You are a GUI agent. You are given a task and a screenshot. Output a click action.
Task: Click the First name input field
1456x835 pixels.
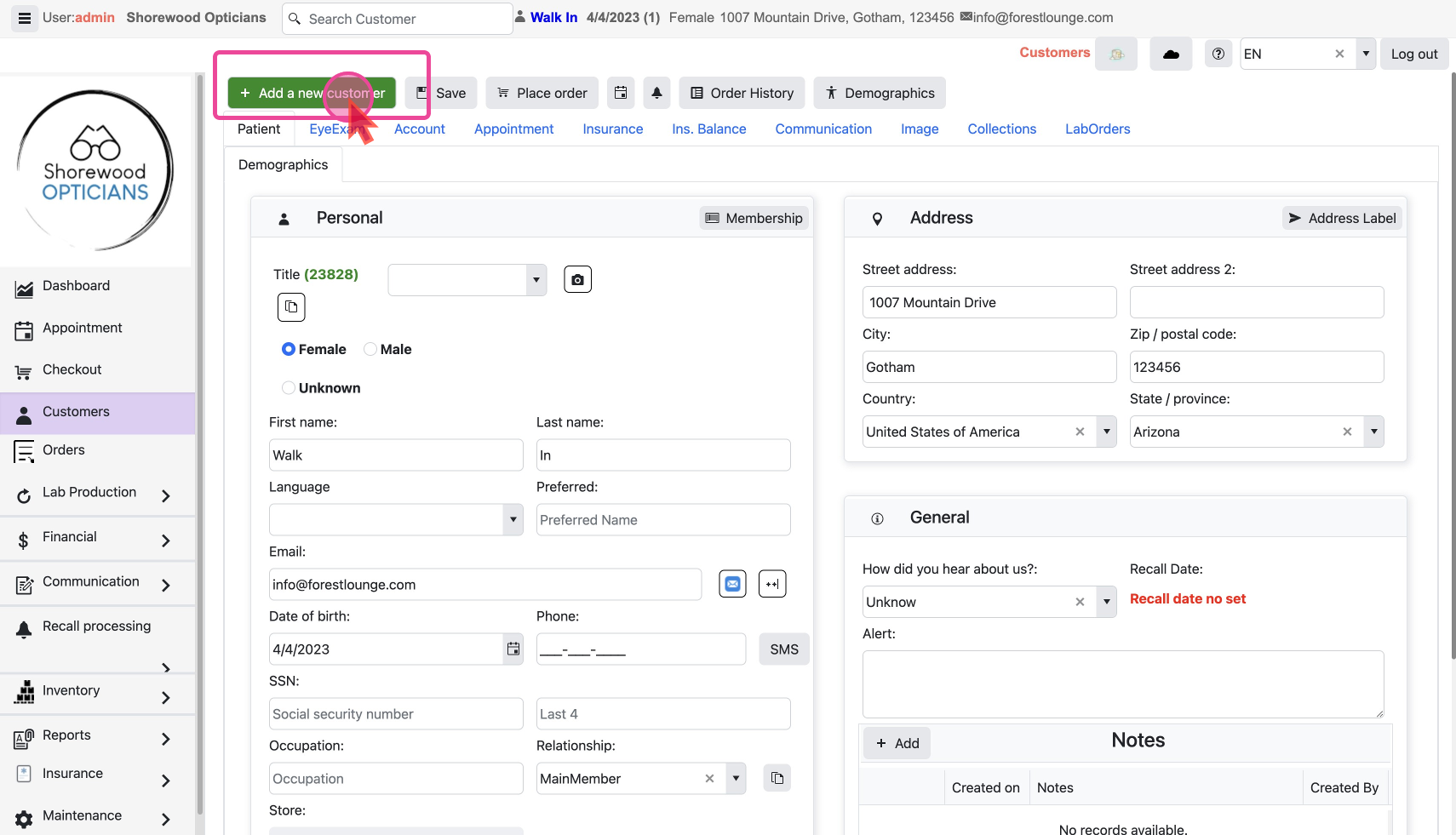396,455
